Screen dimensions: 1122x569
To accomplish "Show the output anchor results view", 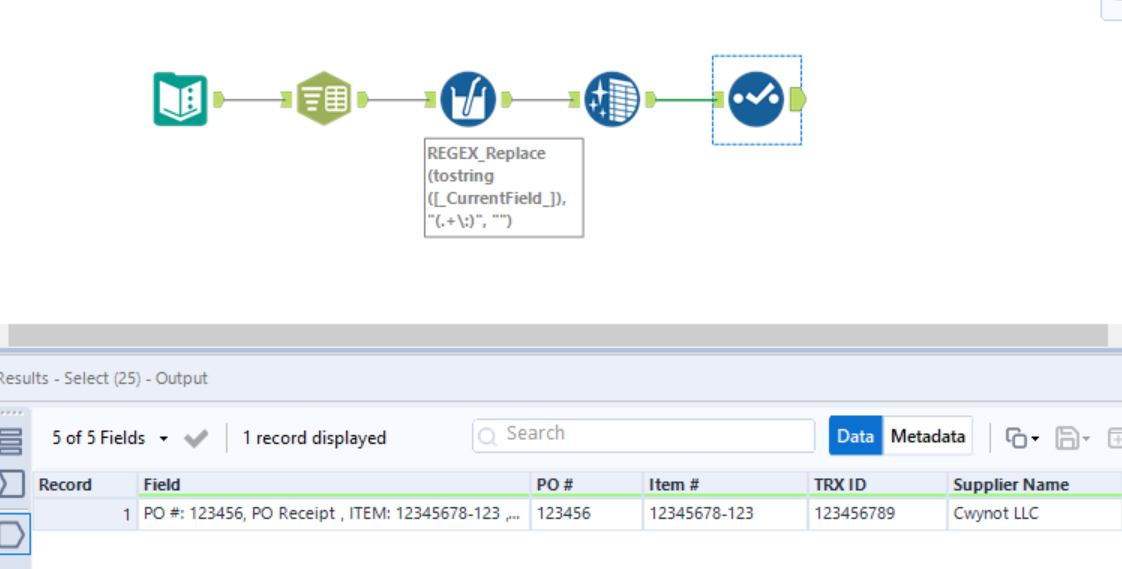I will coord(11,535).
